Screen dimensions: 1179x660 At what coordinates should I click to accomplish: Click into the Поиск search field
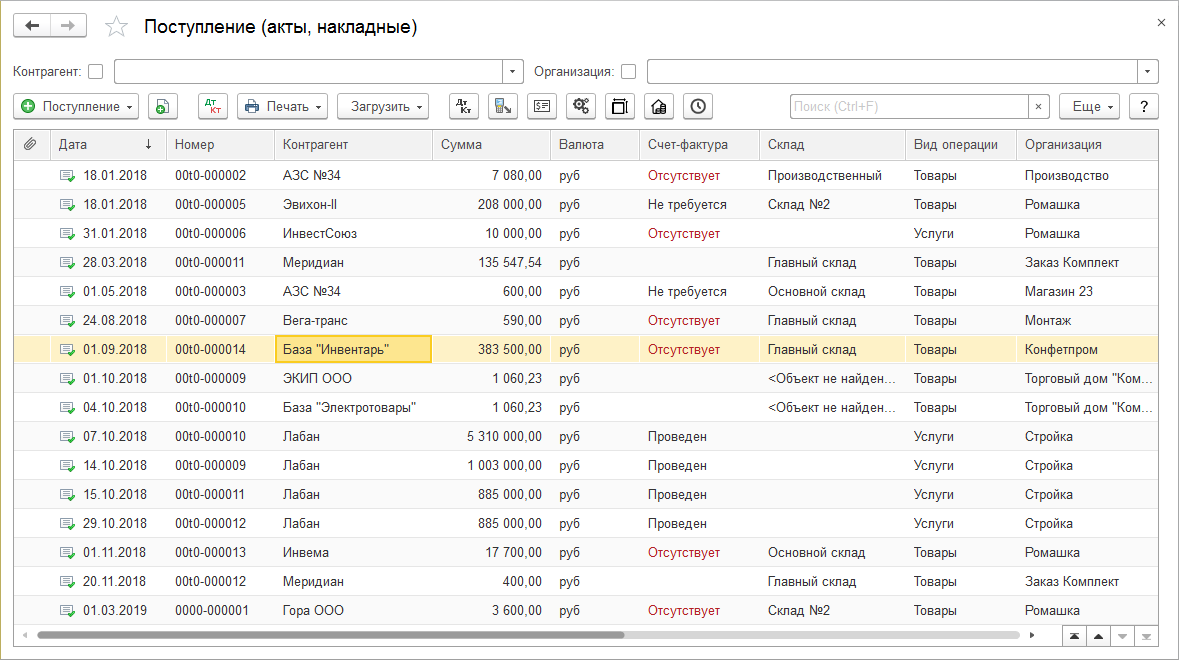point(908,106)
